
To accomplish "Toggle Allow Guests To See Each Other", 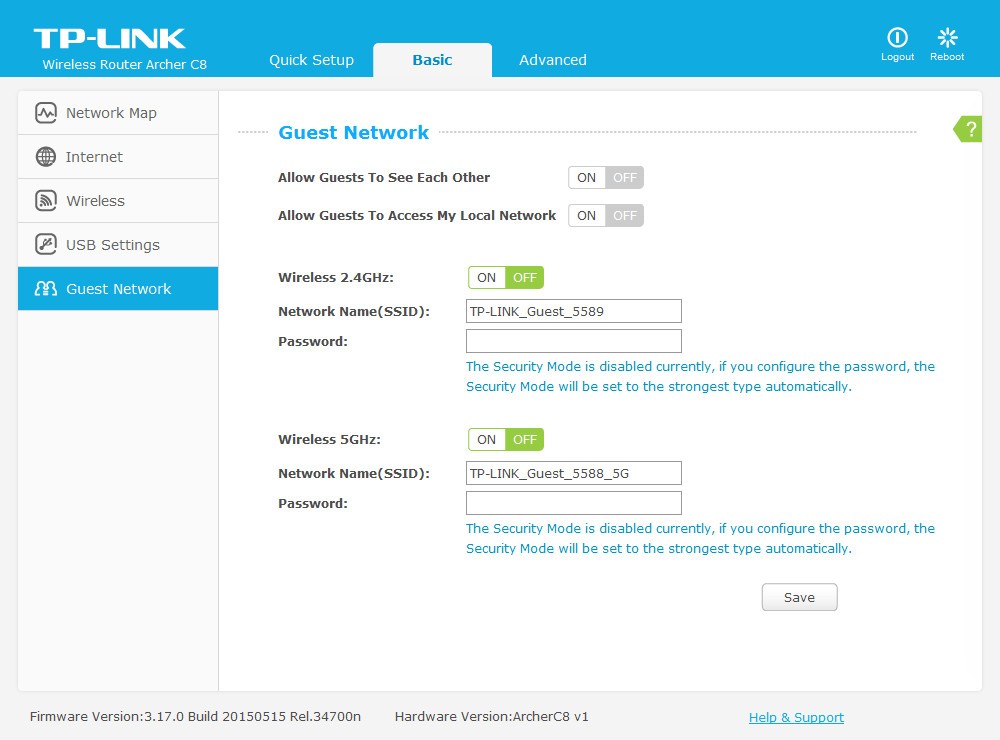I will (606, 178).
